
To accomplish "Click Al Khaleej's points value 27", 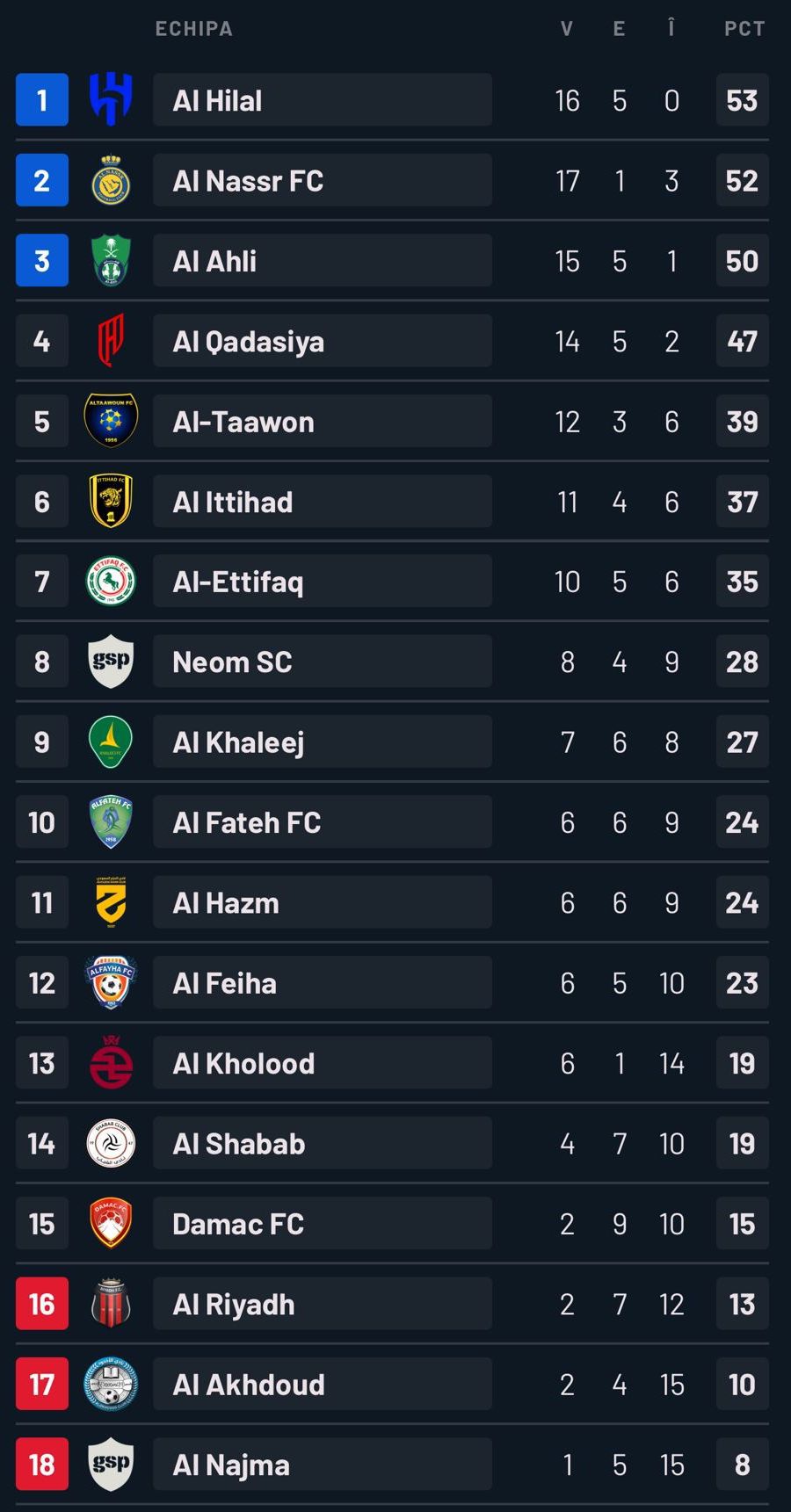I will pos(742,741).
